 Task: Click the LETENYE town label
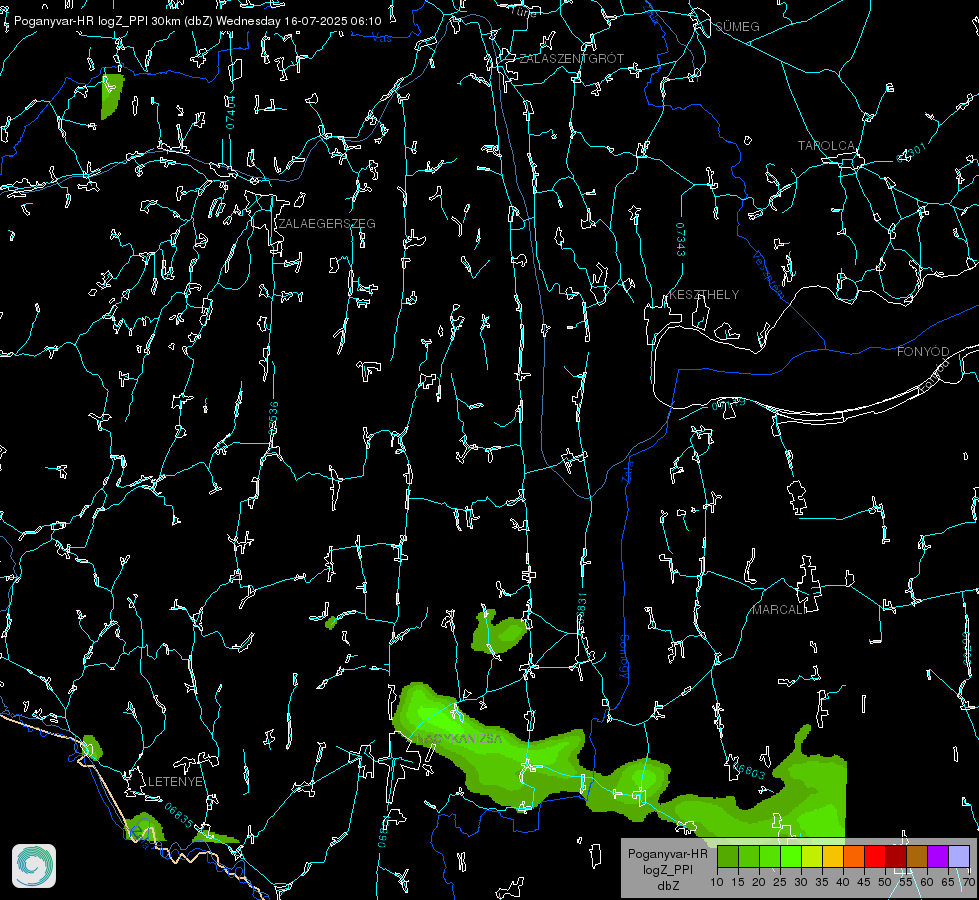175,782
